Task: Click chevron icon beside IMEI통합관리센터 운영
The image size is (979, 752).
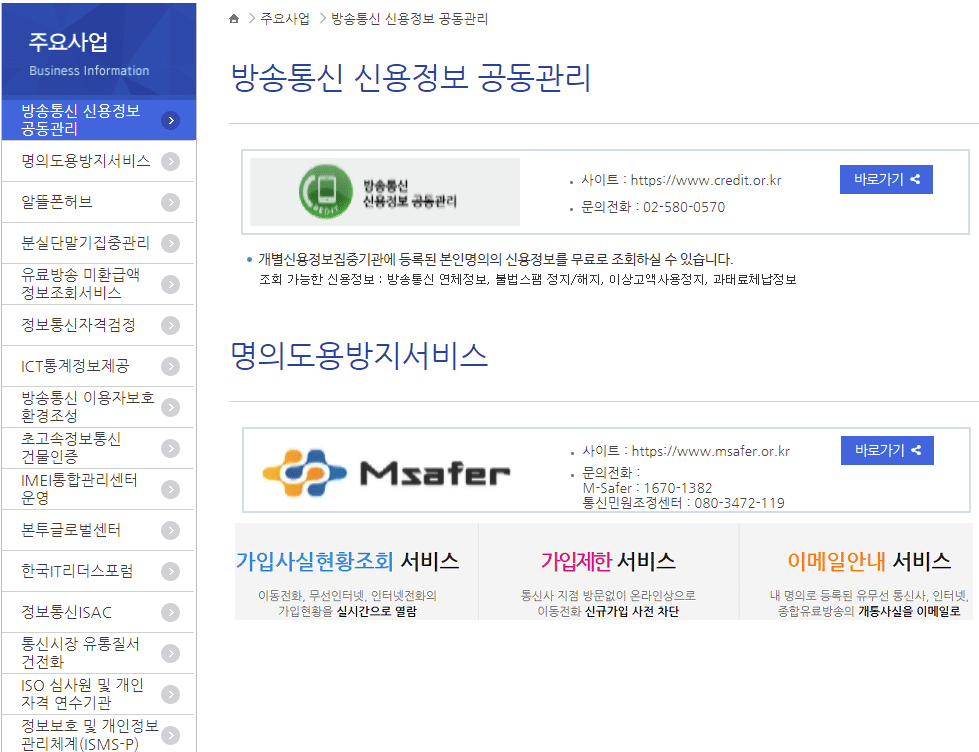Action: coord(170,490)
